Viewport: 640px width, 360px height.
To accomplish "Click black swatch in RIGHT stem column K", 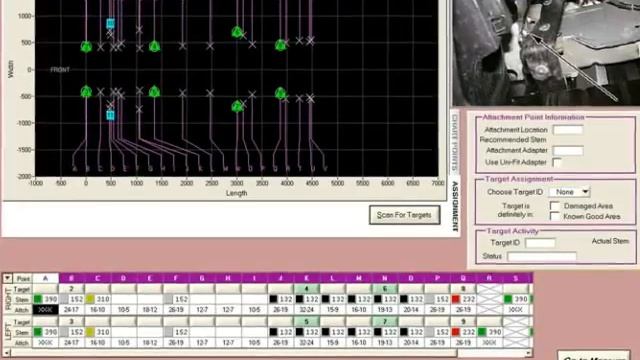I will [299, 299].
